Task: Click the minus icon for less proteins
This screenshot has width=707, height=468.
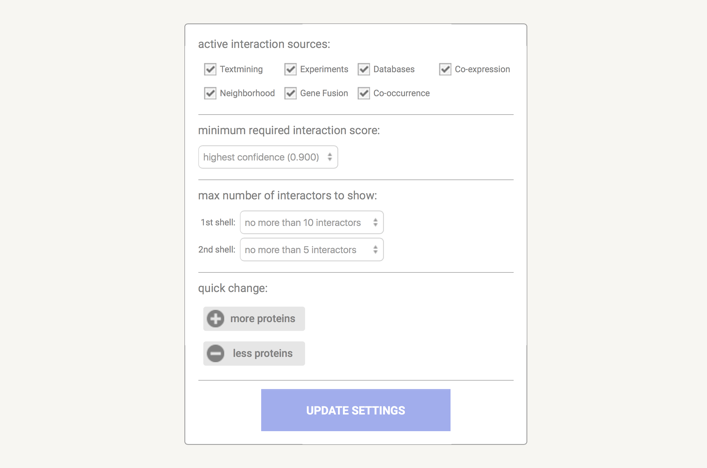Action: tap(215, 353)
